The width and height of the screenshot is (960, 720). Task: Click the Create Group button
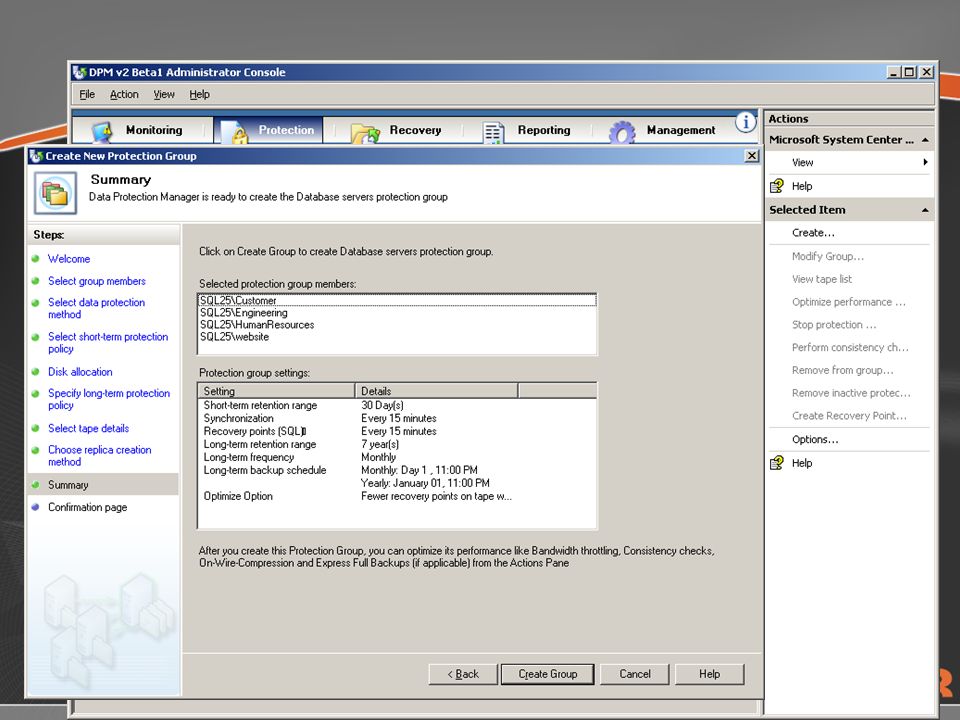[547, 674]
